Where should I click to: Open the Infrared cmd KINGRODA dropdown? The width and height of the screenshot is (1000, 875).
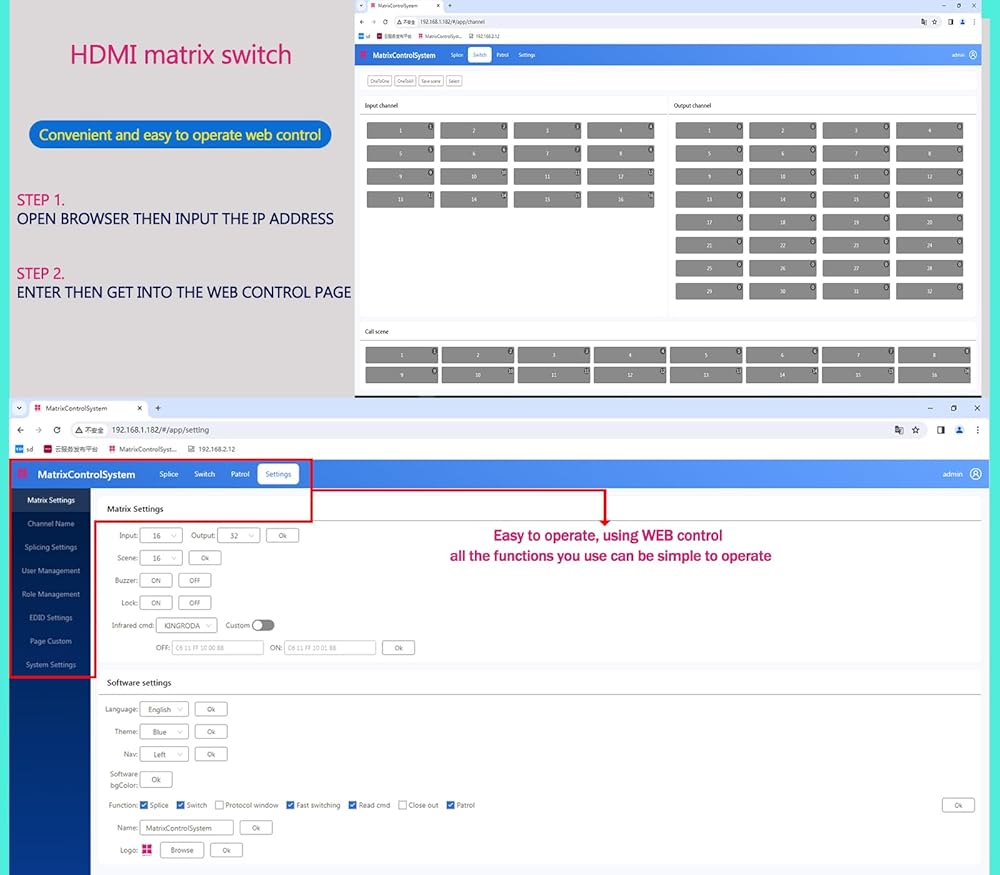pos(186,626)
